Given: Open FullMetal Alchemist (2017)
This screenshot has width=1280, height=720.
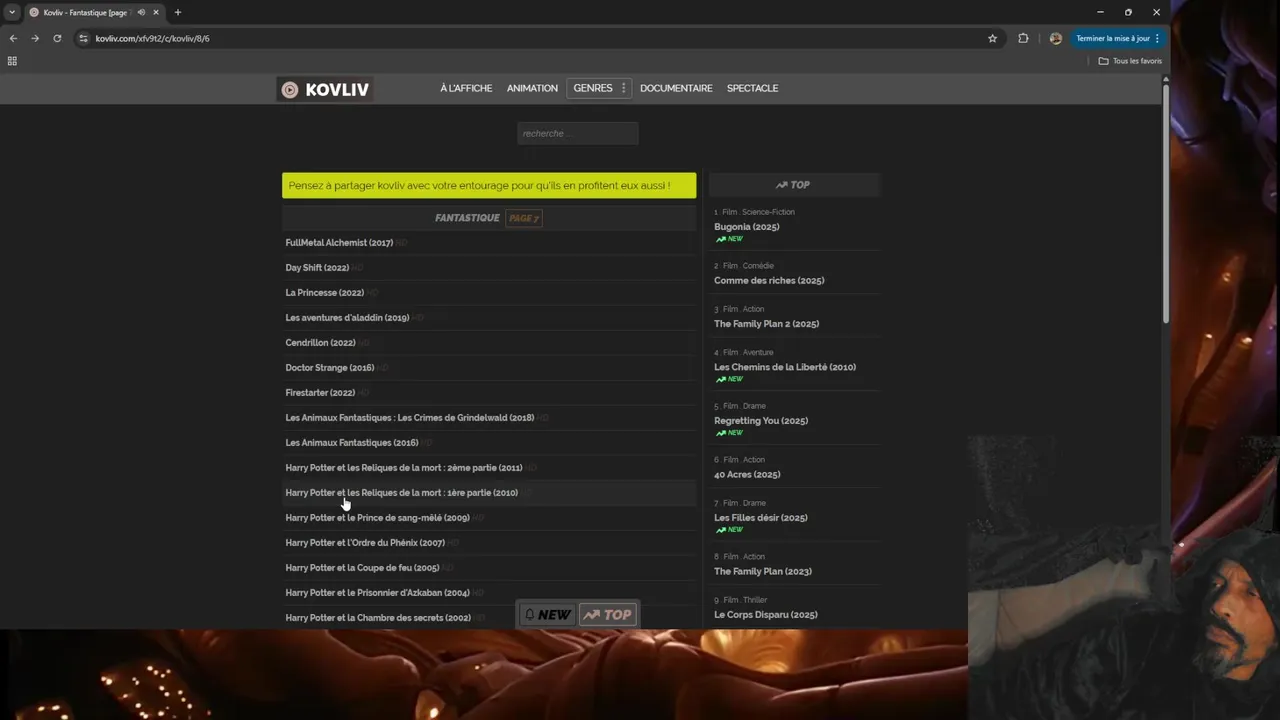Looking at the screenshot, I should [339, 243].
